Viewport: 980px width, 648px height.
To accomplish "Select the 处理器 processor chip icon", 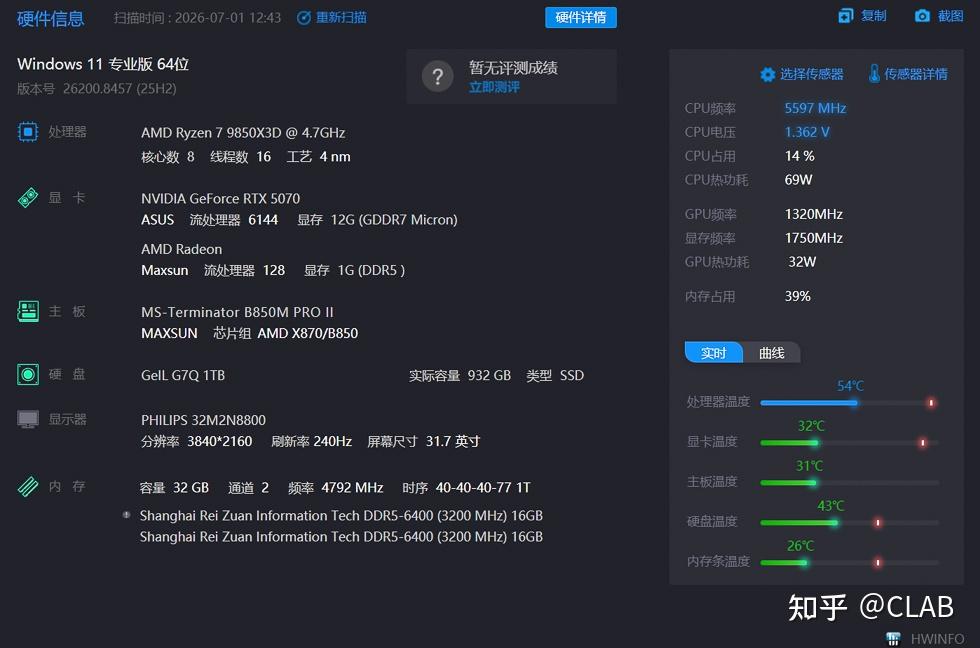I will [28, 132].
